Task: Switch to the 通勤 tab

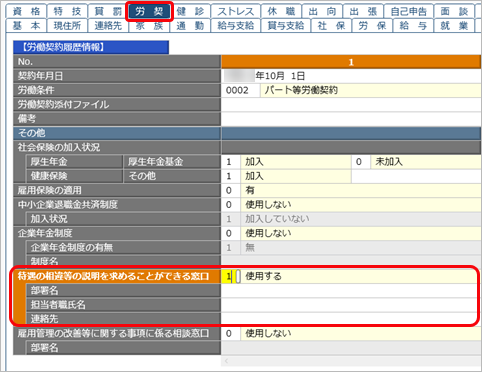Action: 190,26
